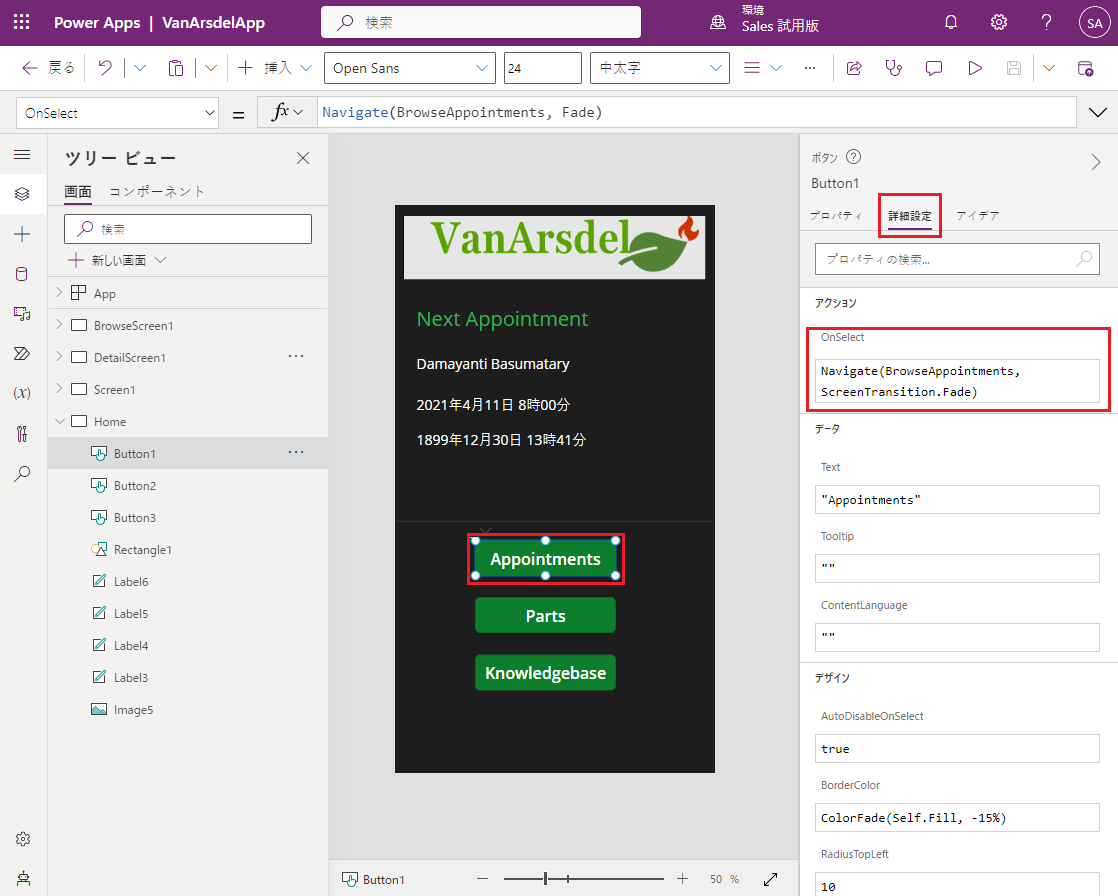Image resolution: width=1118 pixels, height=896 pixels.
Task: Open the Advanced tools icon
Action: tap(22, 433)
